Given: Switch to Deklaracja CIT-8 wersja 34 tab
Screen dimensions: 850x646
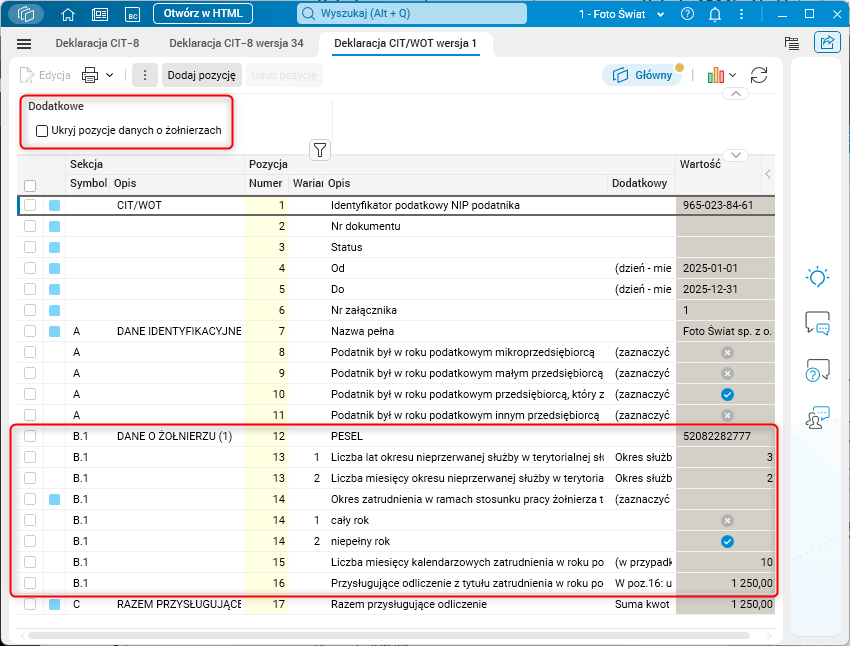Looking at the screenshot, I should point(236,43).
